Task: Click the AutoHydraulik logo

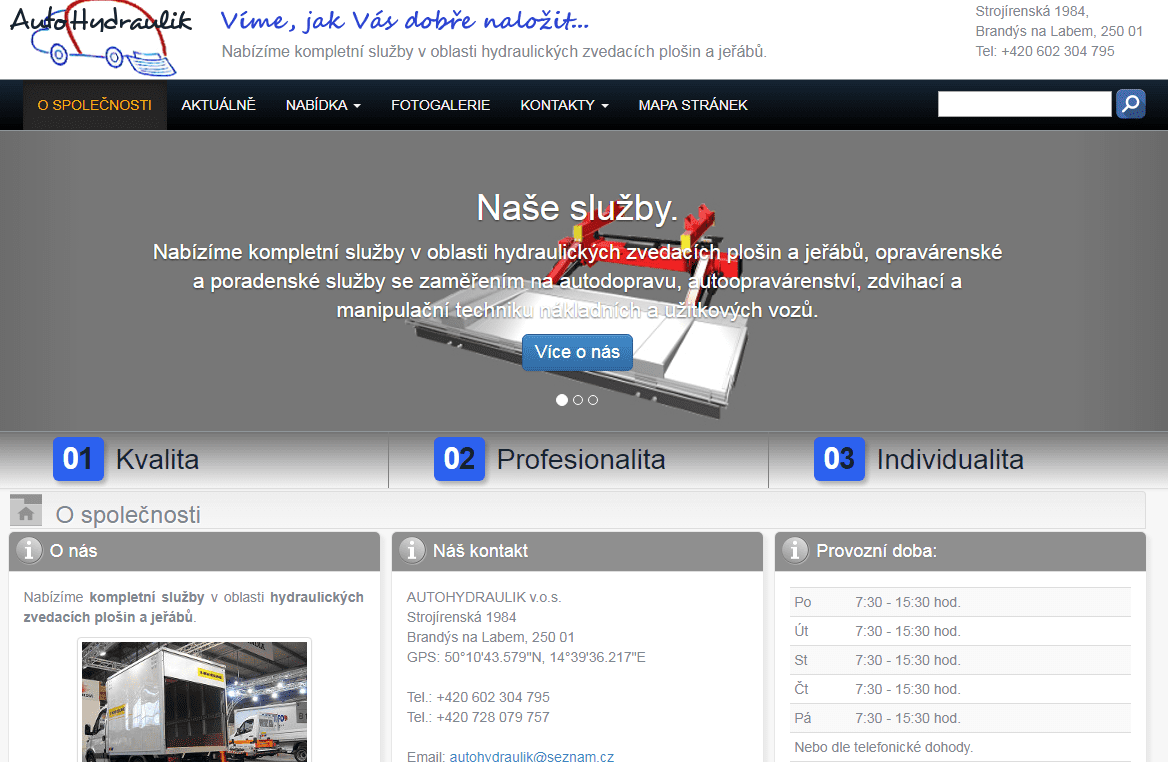Action: 100,38
